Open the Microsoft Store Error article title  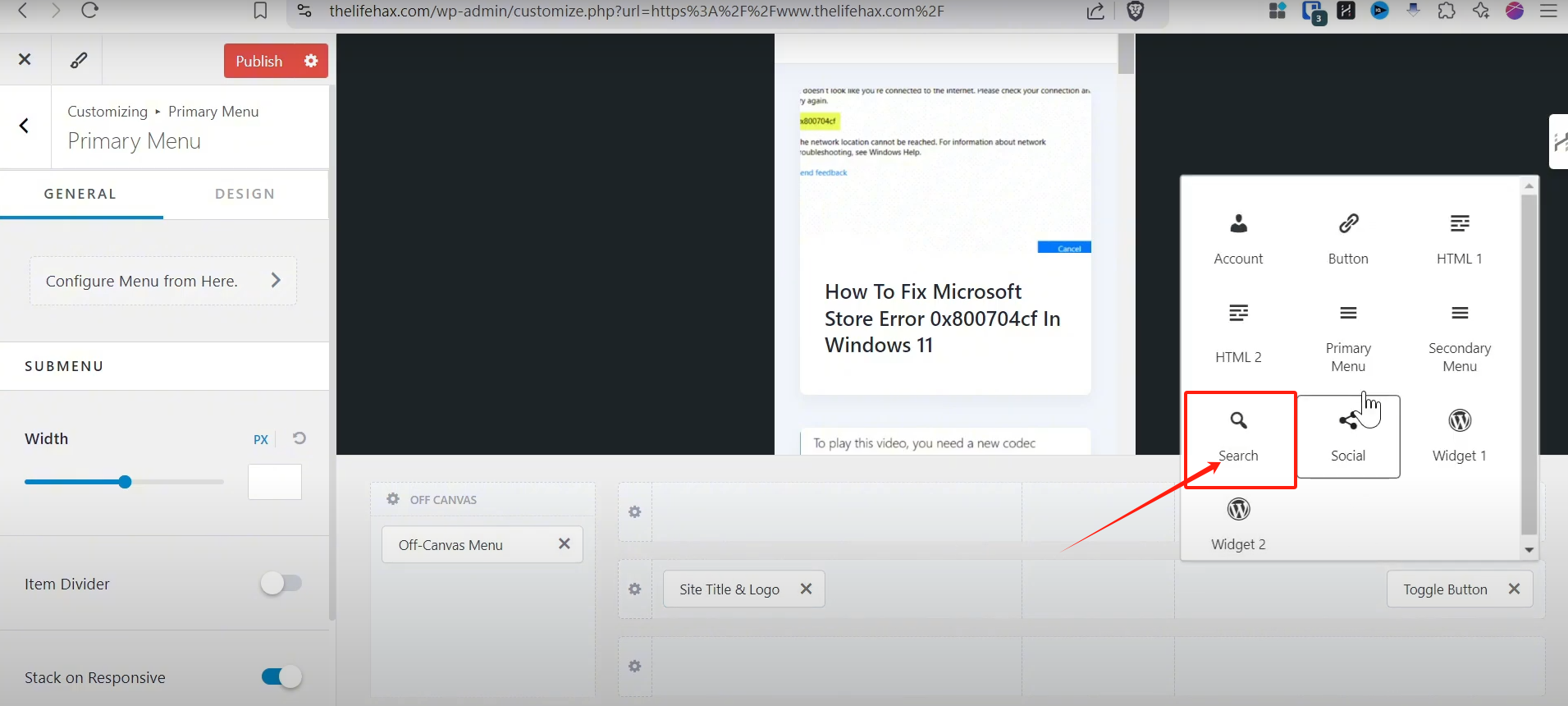pos(942,319)
